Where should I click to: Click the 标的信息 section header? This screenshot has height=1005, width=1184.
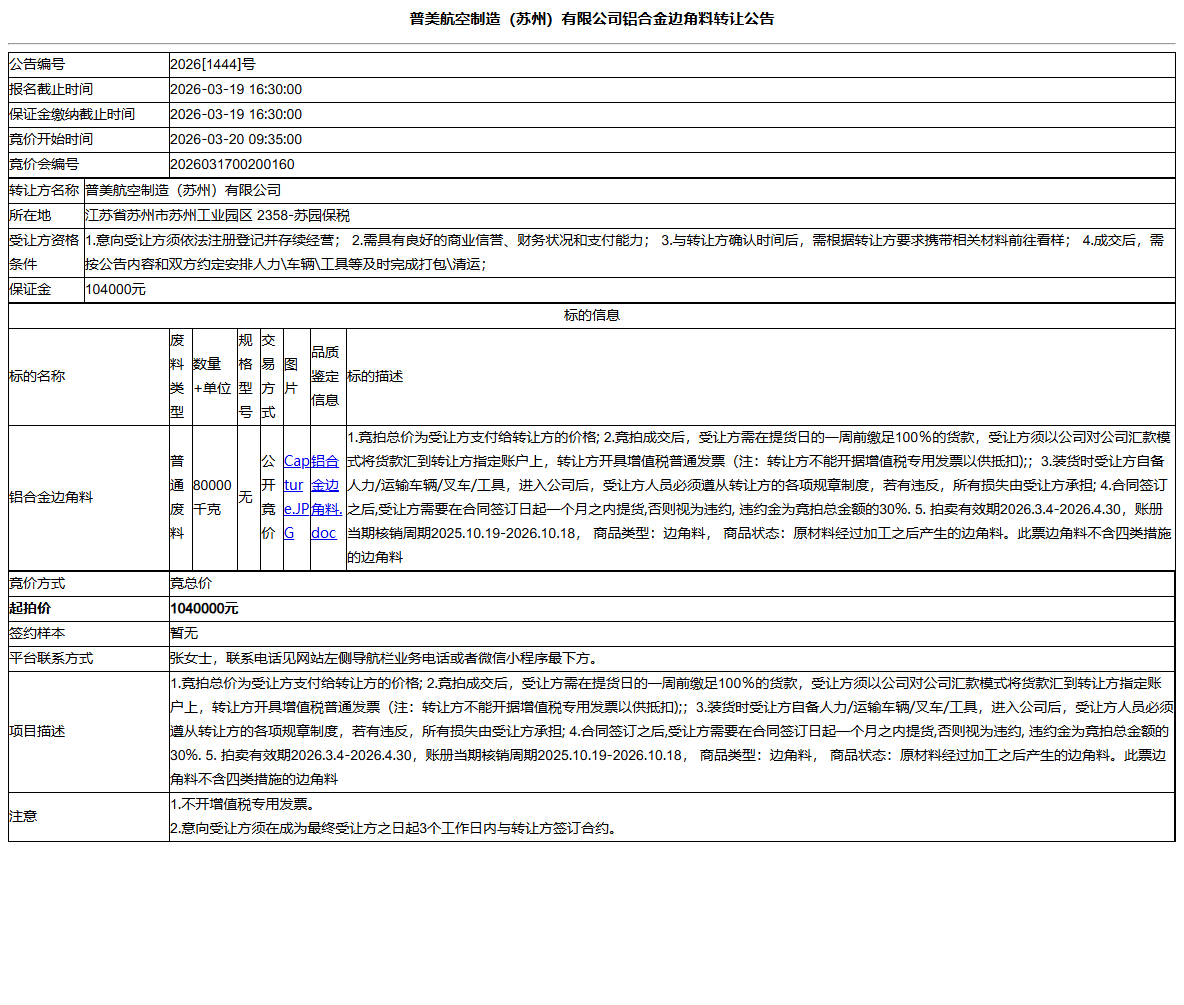coord(591,314)
